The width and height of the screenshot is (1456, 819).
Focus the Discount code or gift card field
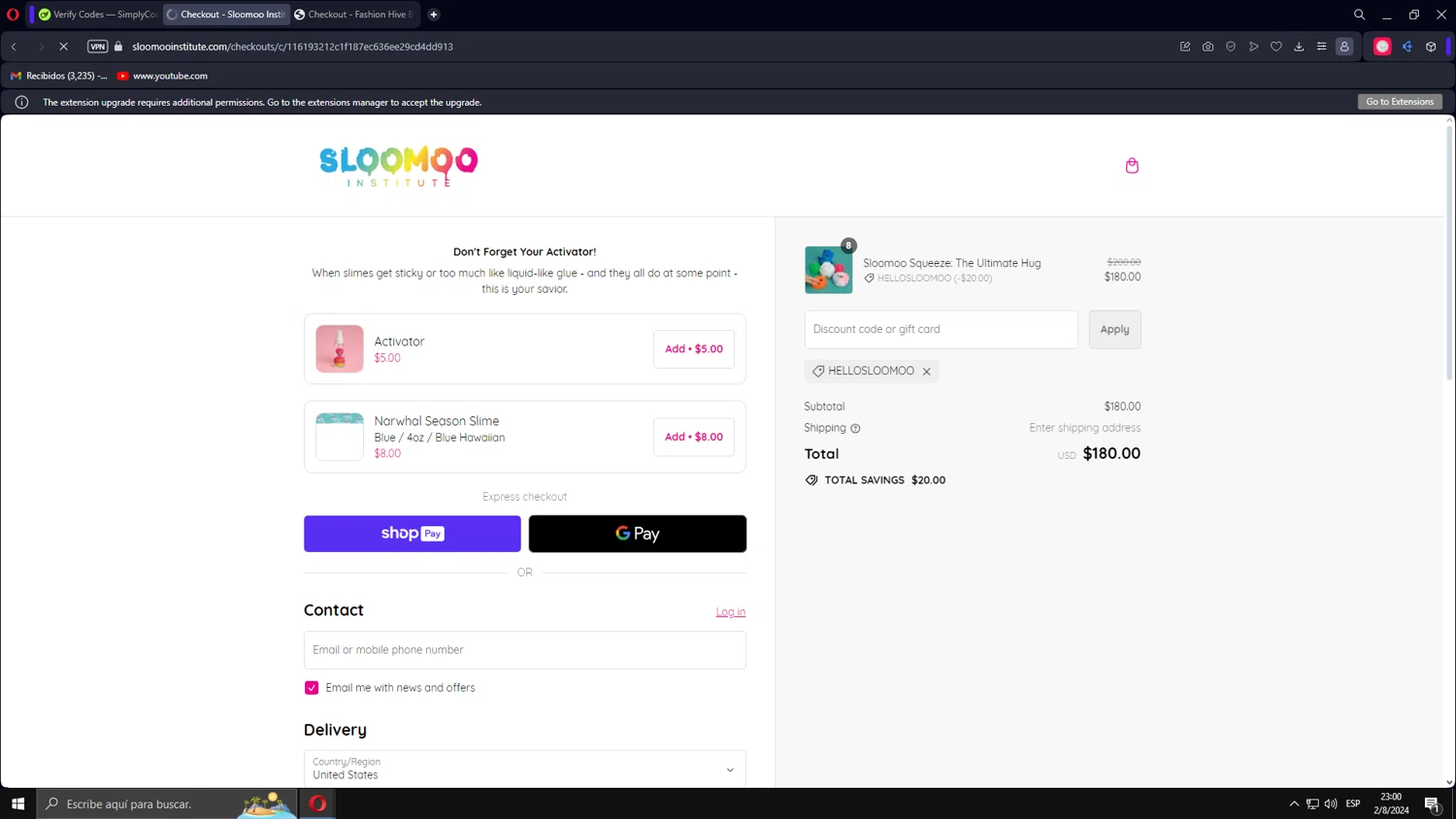[942, 329]
